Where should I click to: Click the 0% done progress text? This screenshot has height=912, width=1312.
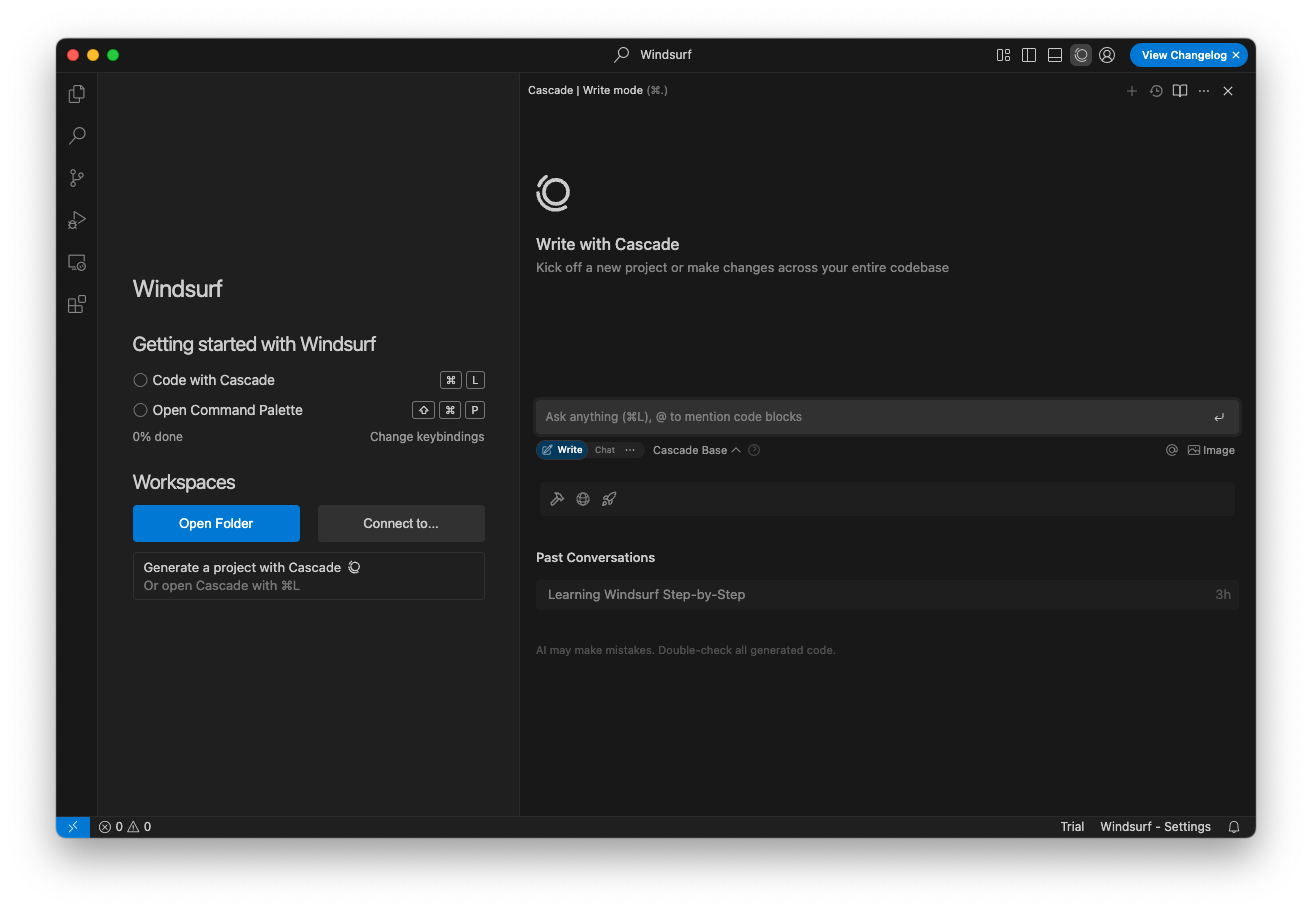pyautogui.click(x=158, y=437)
